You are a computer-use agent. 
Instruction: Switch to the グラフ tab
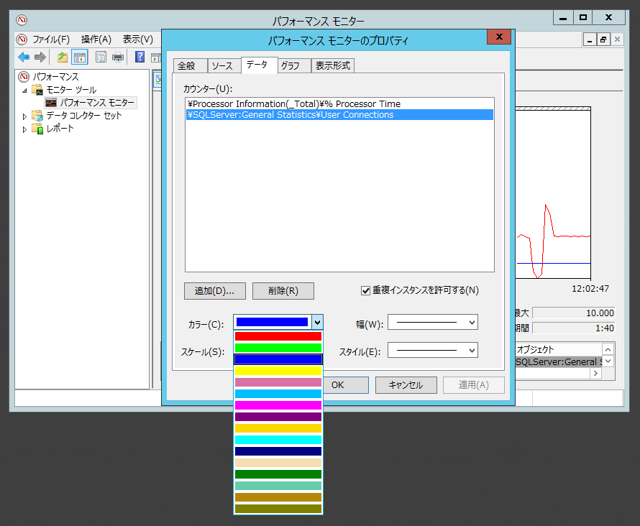tap(294, 66)
